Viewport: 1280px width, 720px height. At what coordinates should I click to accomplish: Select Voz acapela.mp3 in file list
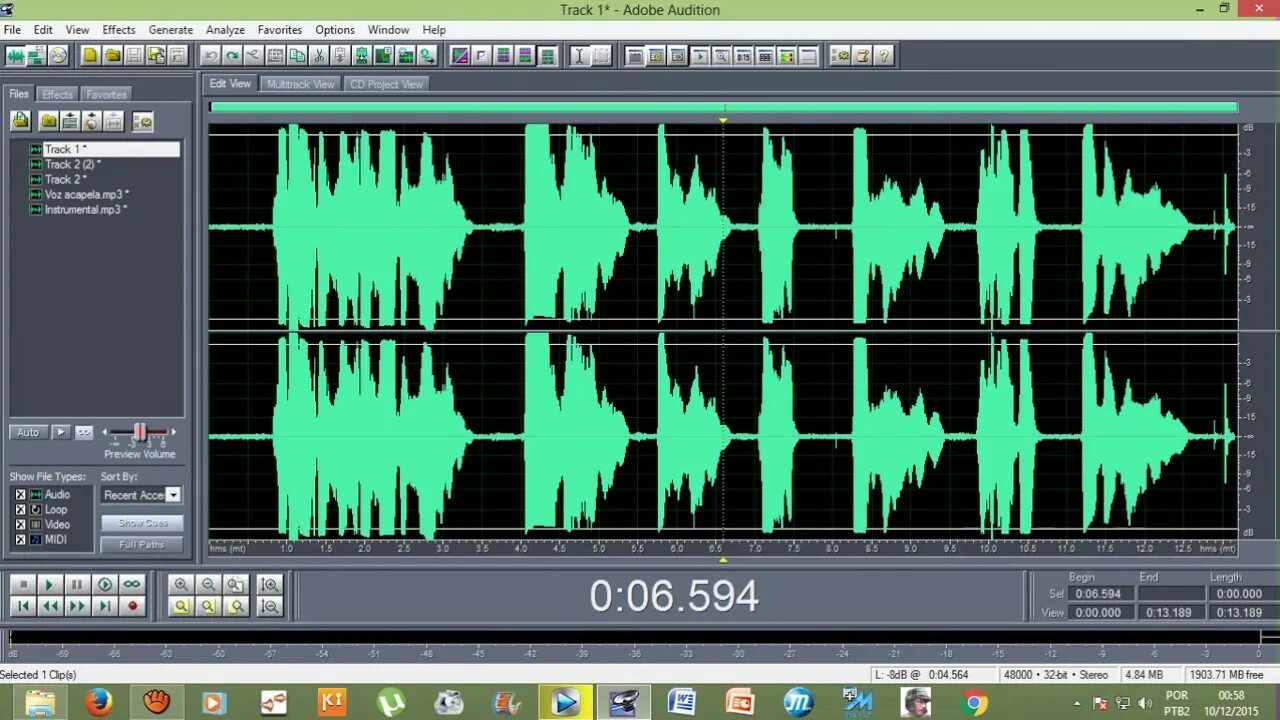pos(86,194)
